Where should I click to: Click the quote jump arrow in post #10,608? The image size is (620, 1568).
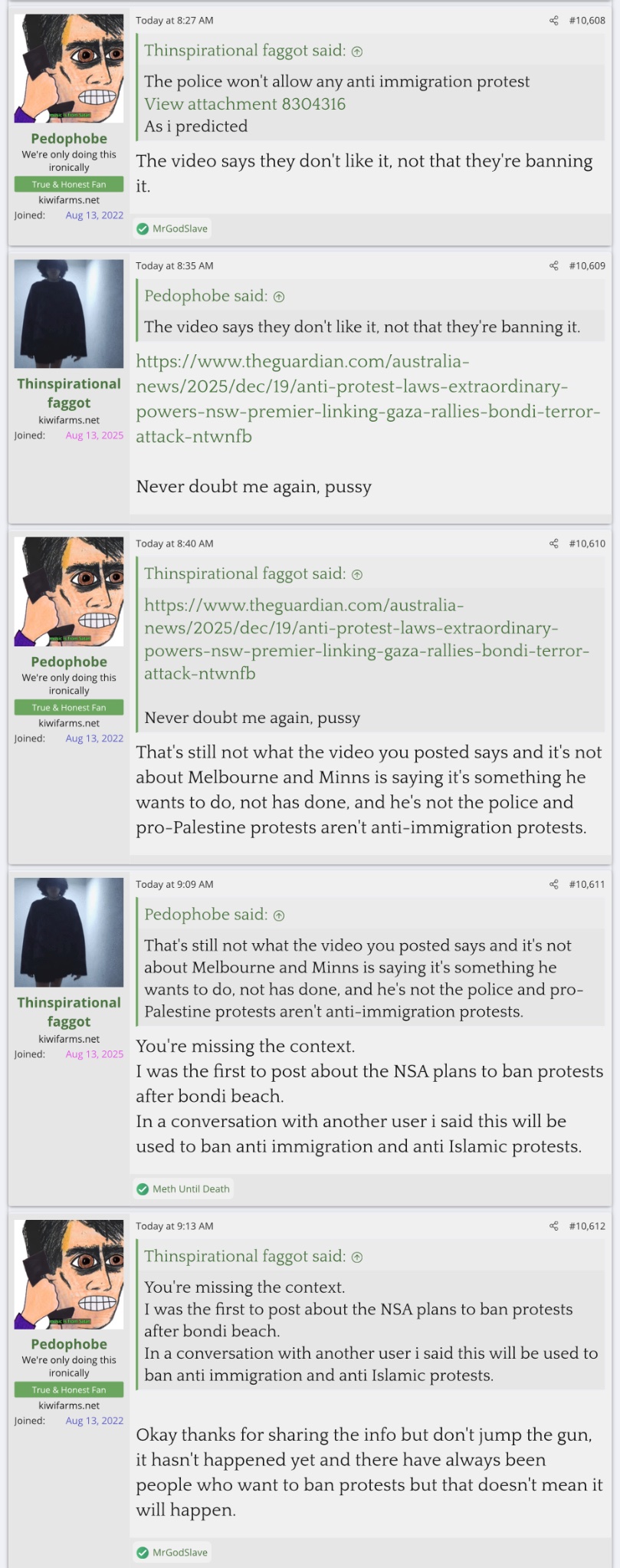click(357, 51)
